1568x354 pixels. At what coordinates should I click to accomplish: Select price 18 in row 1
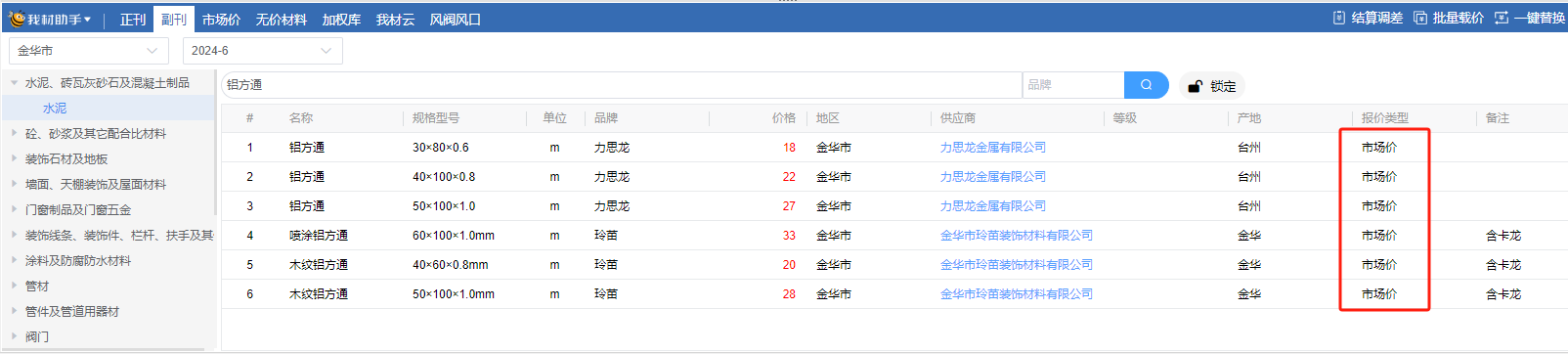pos(789,148)
